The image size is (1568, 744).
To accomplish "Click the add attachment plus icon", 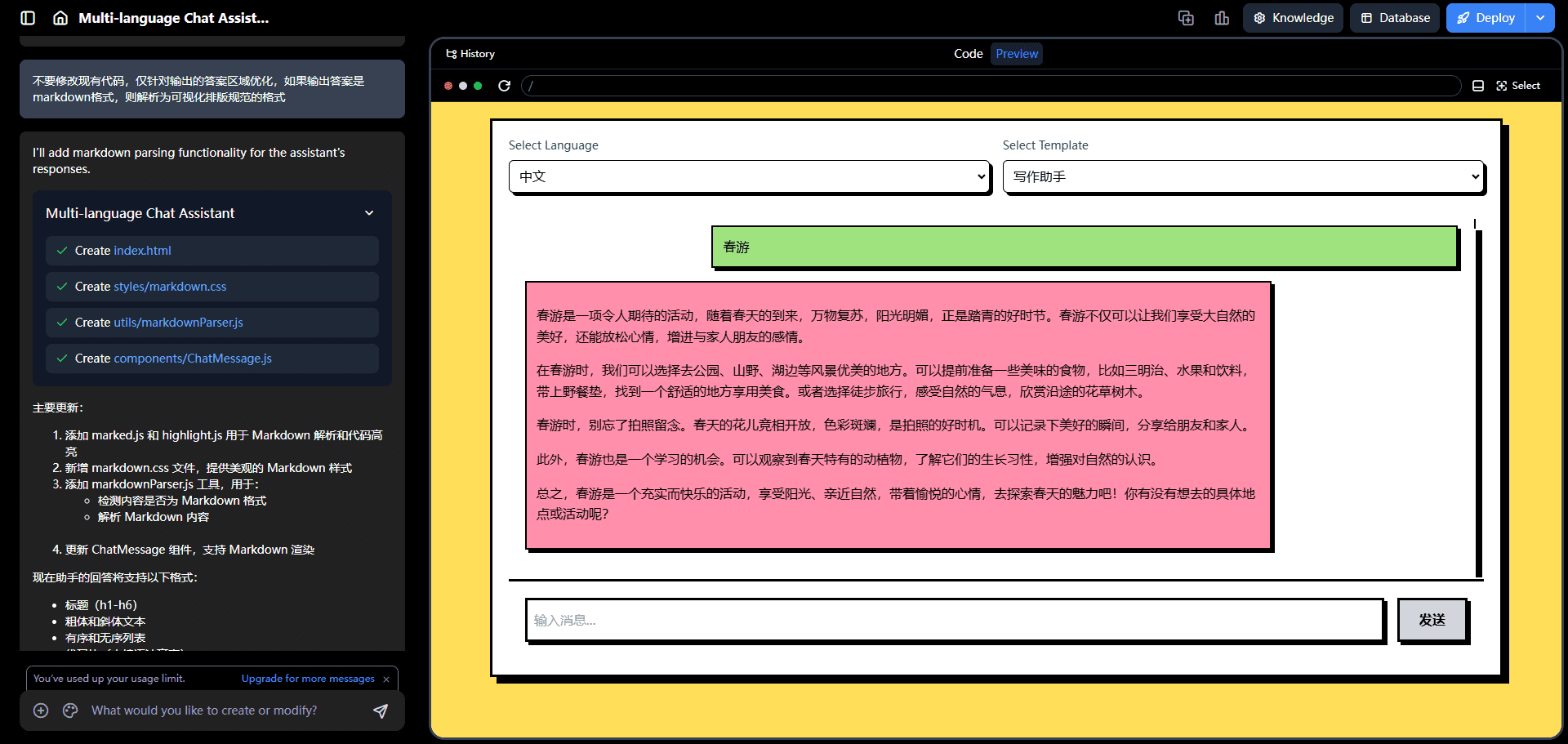I will point(41,711).
